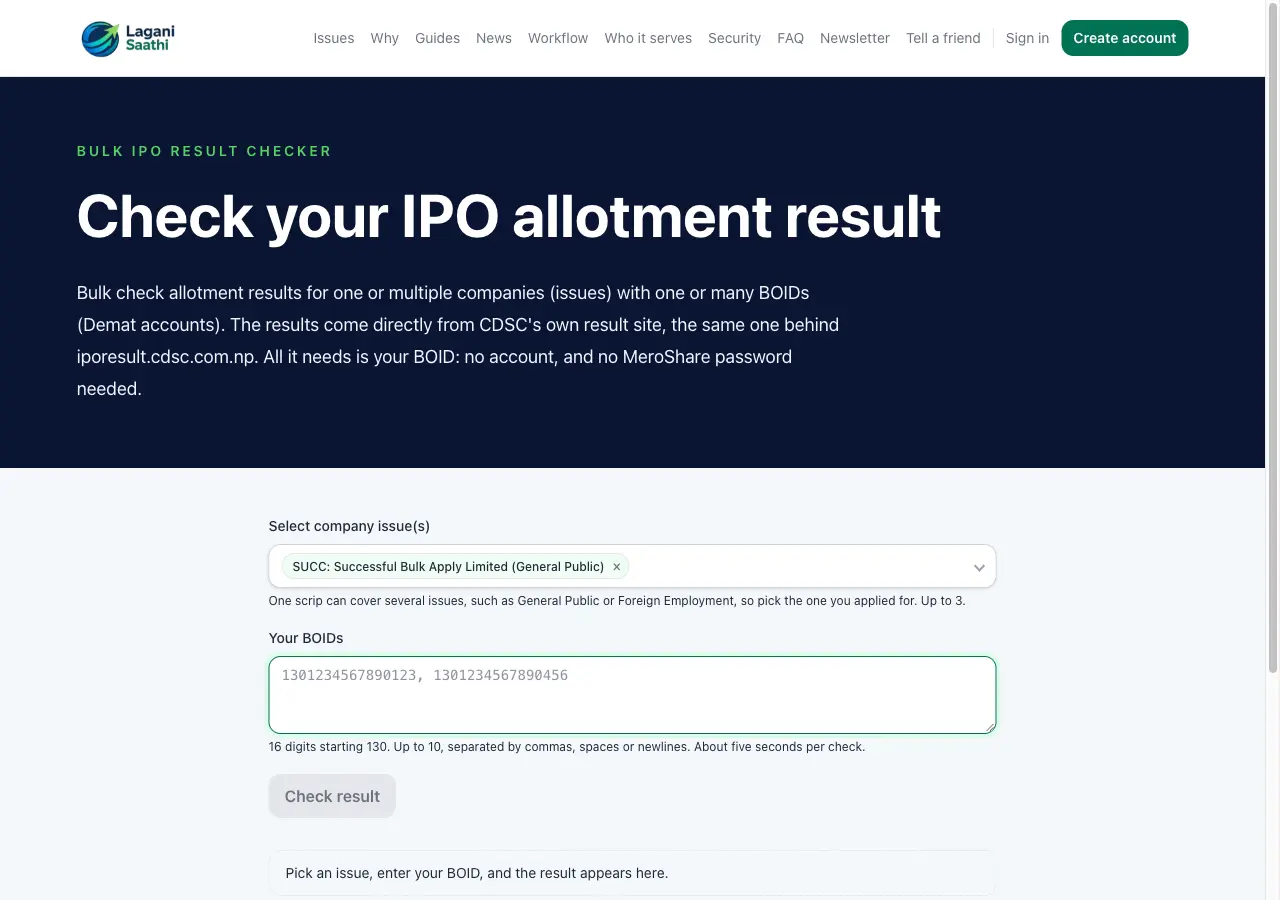Expand the company issue dropdown arrow
Image resolution: width=1280 pixels, height=900 pixels.
tap(979, 567)
